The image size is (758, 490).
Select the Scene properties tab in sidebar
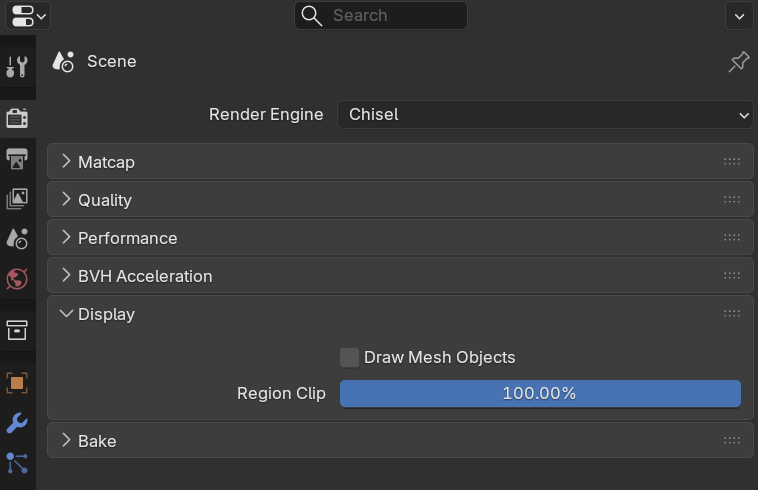pos(17,238)
